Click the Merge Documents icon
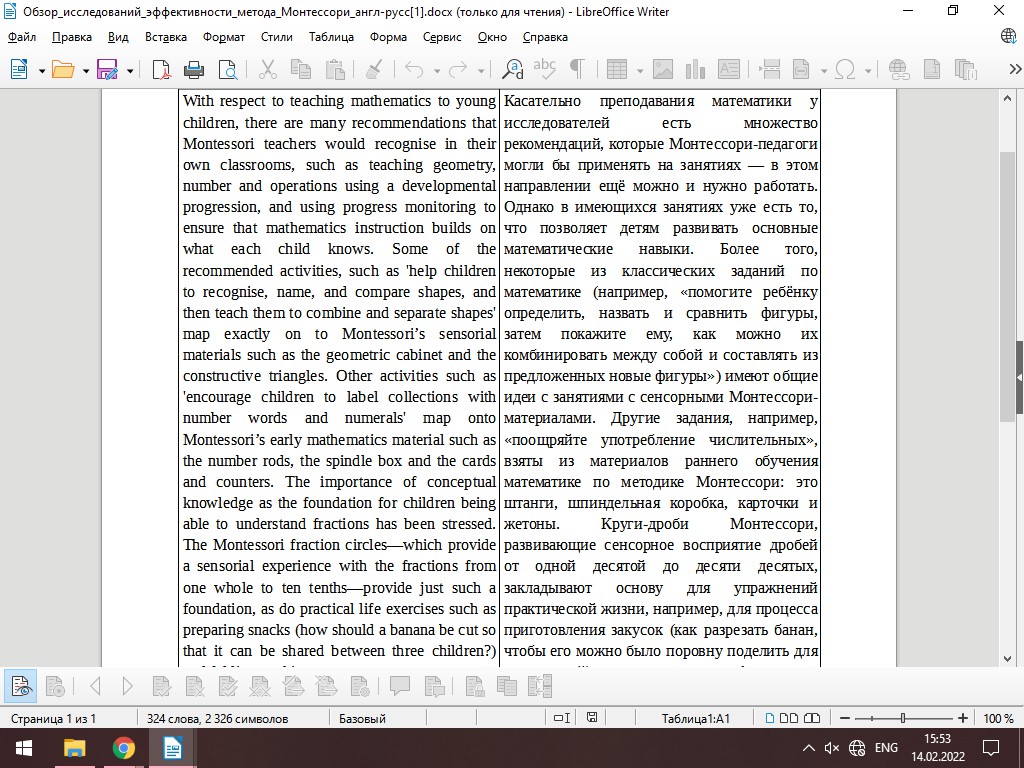The image size is (1024, 768). coord(541,686)
